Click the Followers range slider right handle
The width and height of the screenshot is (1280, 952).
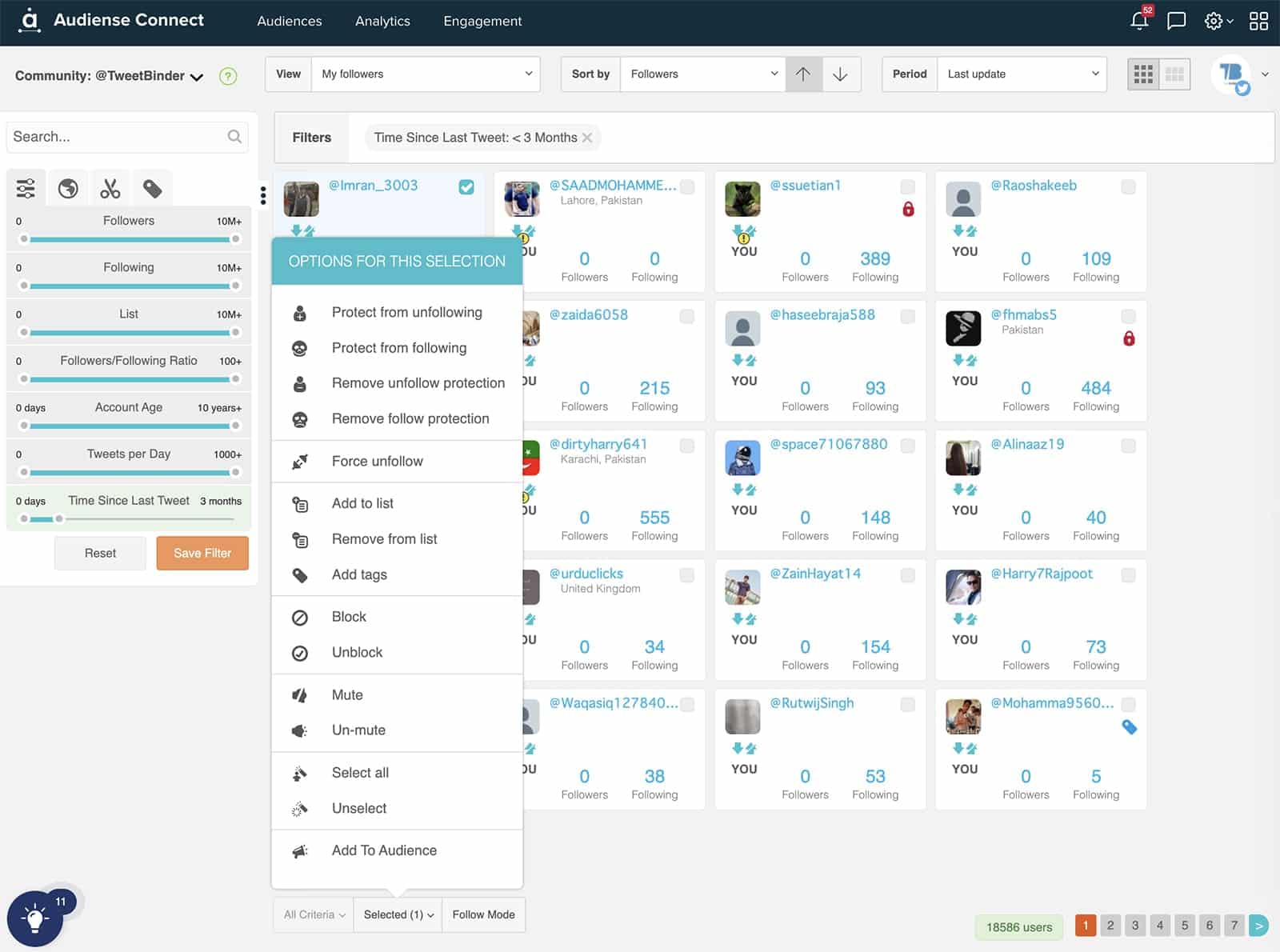(x=236, y=238)
